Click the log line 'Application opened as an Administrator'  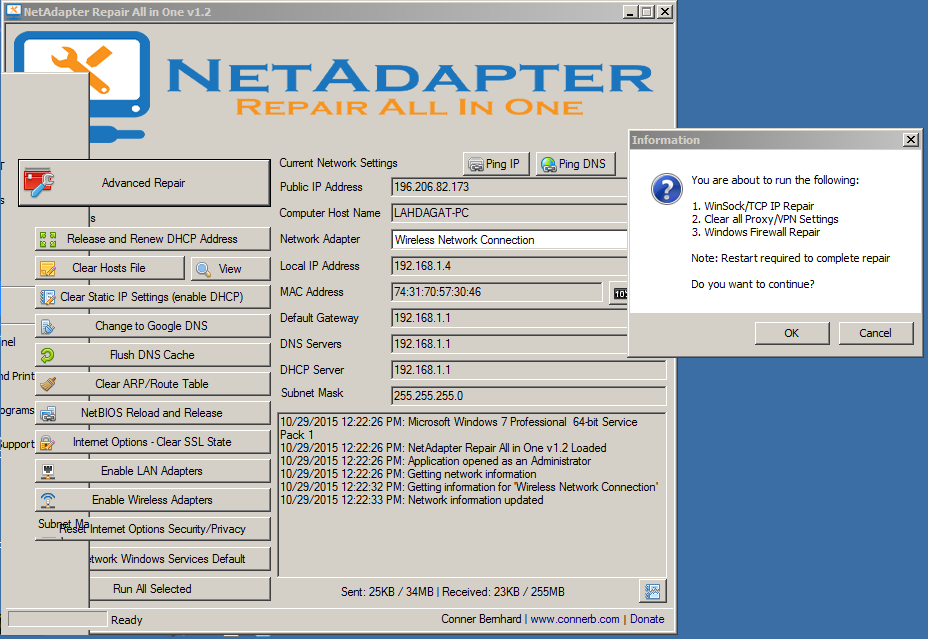[x=436, y=461]
